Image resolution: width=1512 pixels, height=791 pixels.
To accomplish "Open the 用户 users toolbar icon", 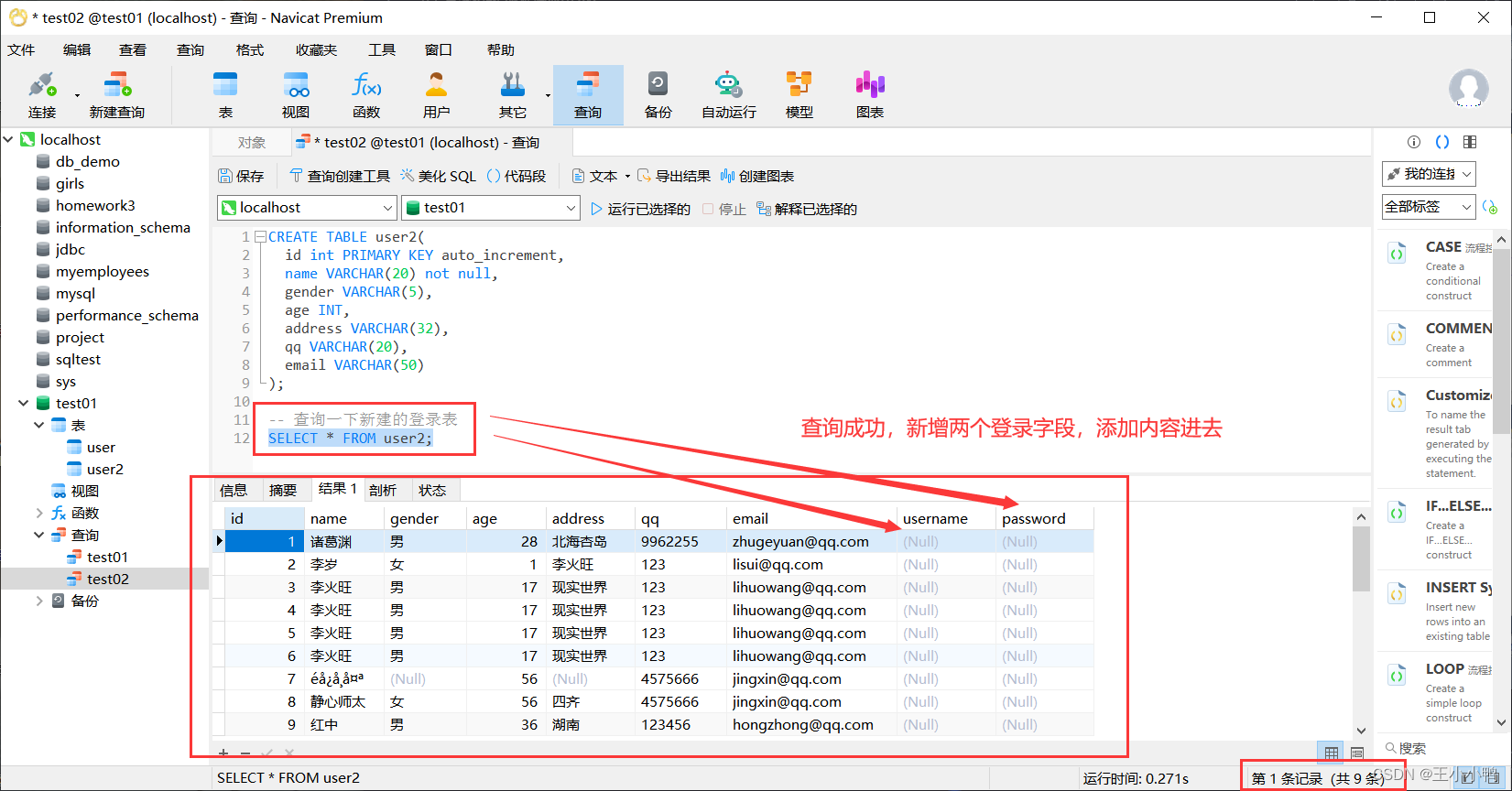I will [x=437, y=95].
